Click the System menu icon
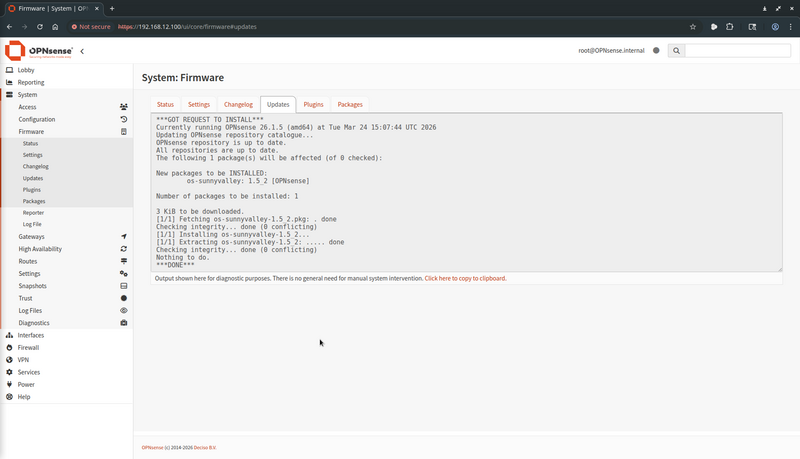This screenshot has height=459, width=800. click(9, 94)
